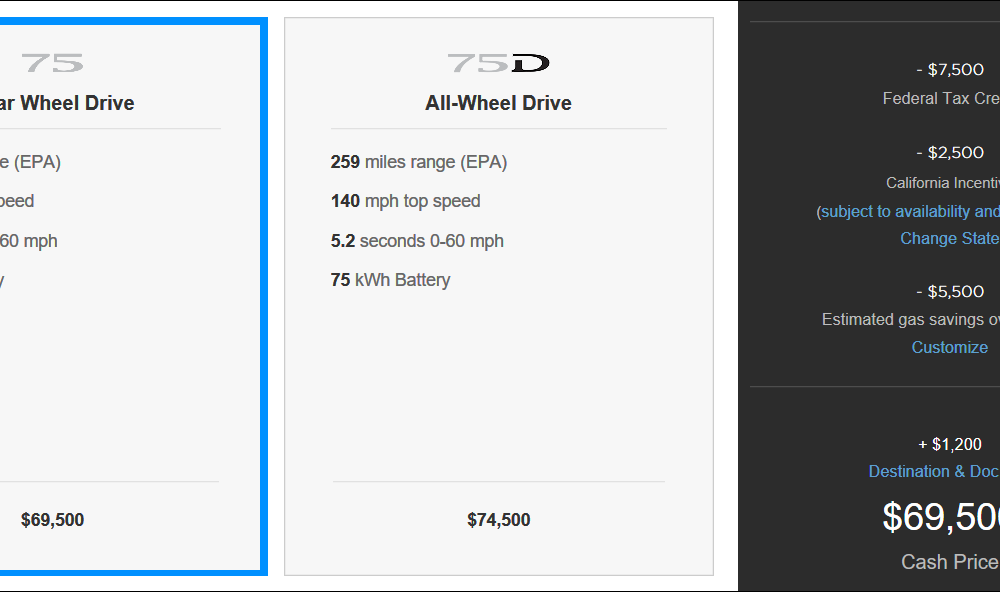Click the large Cash Price total
The image size is (1000, 592).
pos(941,517)
